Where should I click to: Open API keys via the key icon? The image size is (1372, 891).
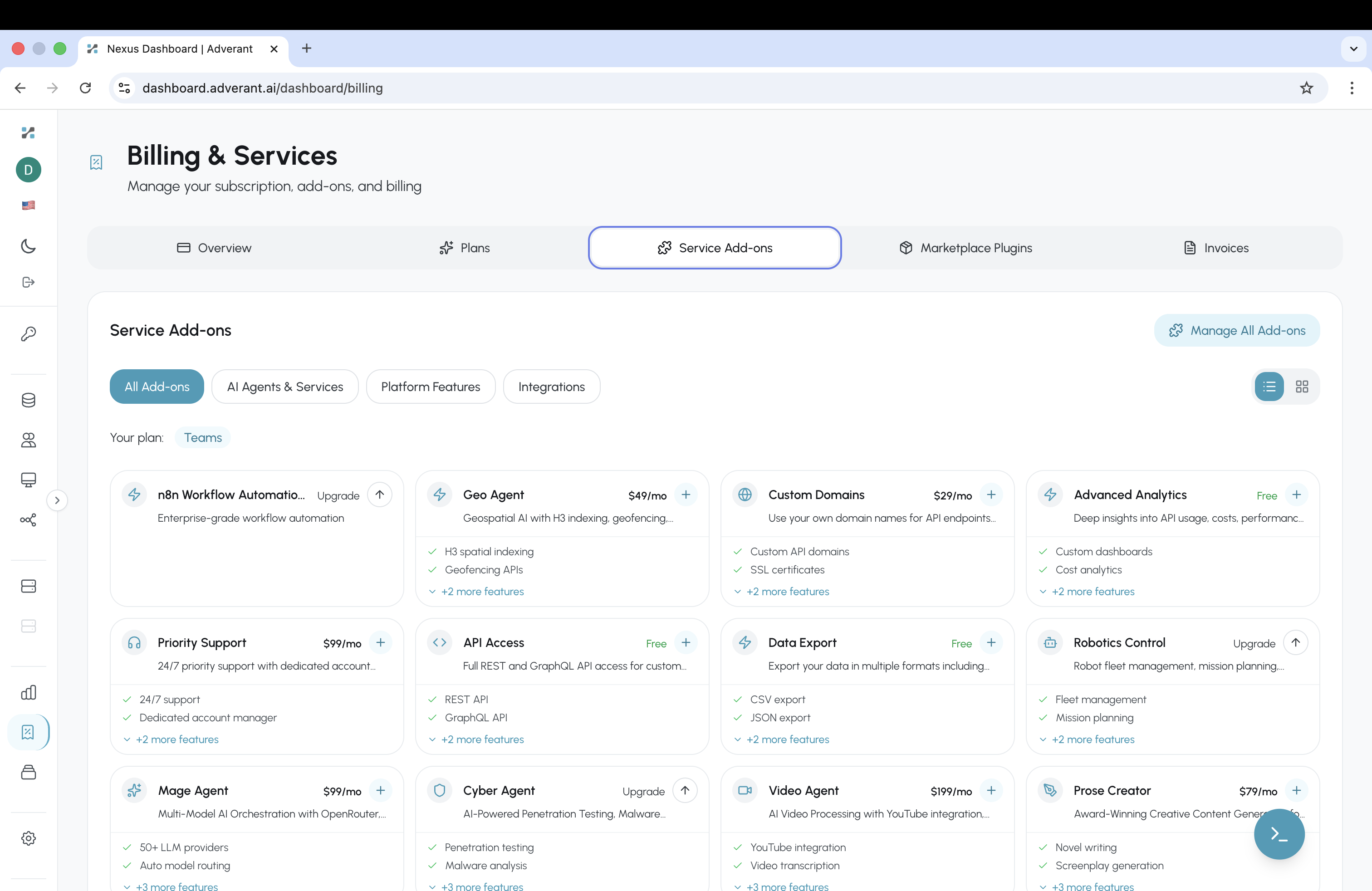coord(28,334)
